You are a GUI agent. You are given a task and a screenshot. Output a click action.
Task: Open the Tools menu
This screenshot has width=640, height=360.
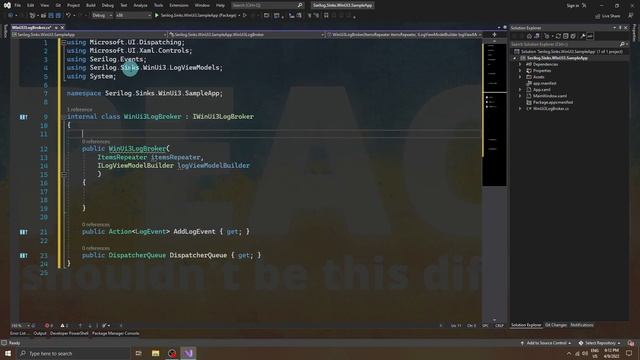coord(158,5)
